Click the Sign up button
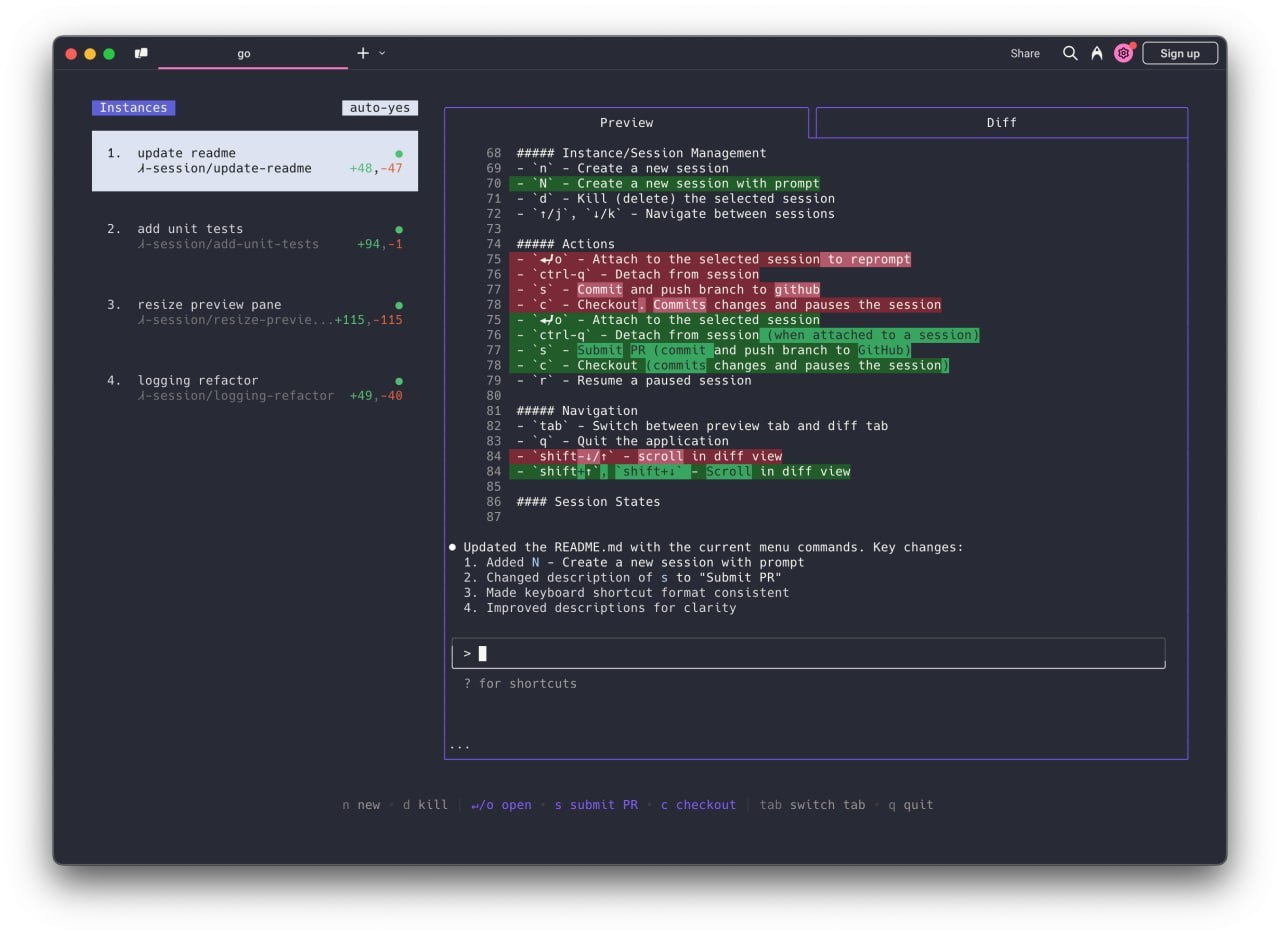This screenshot has width=1280, height=935. (1180, 53)
